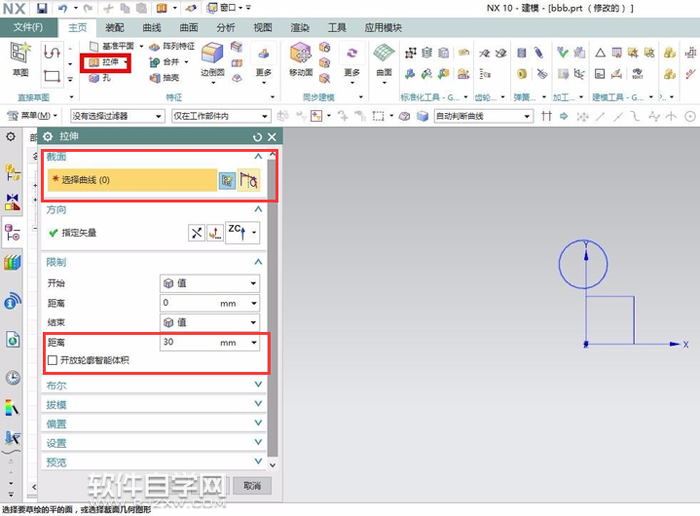Open the Edge Blend (边倒圆) tool

[211, 58]
